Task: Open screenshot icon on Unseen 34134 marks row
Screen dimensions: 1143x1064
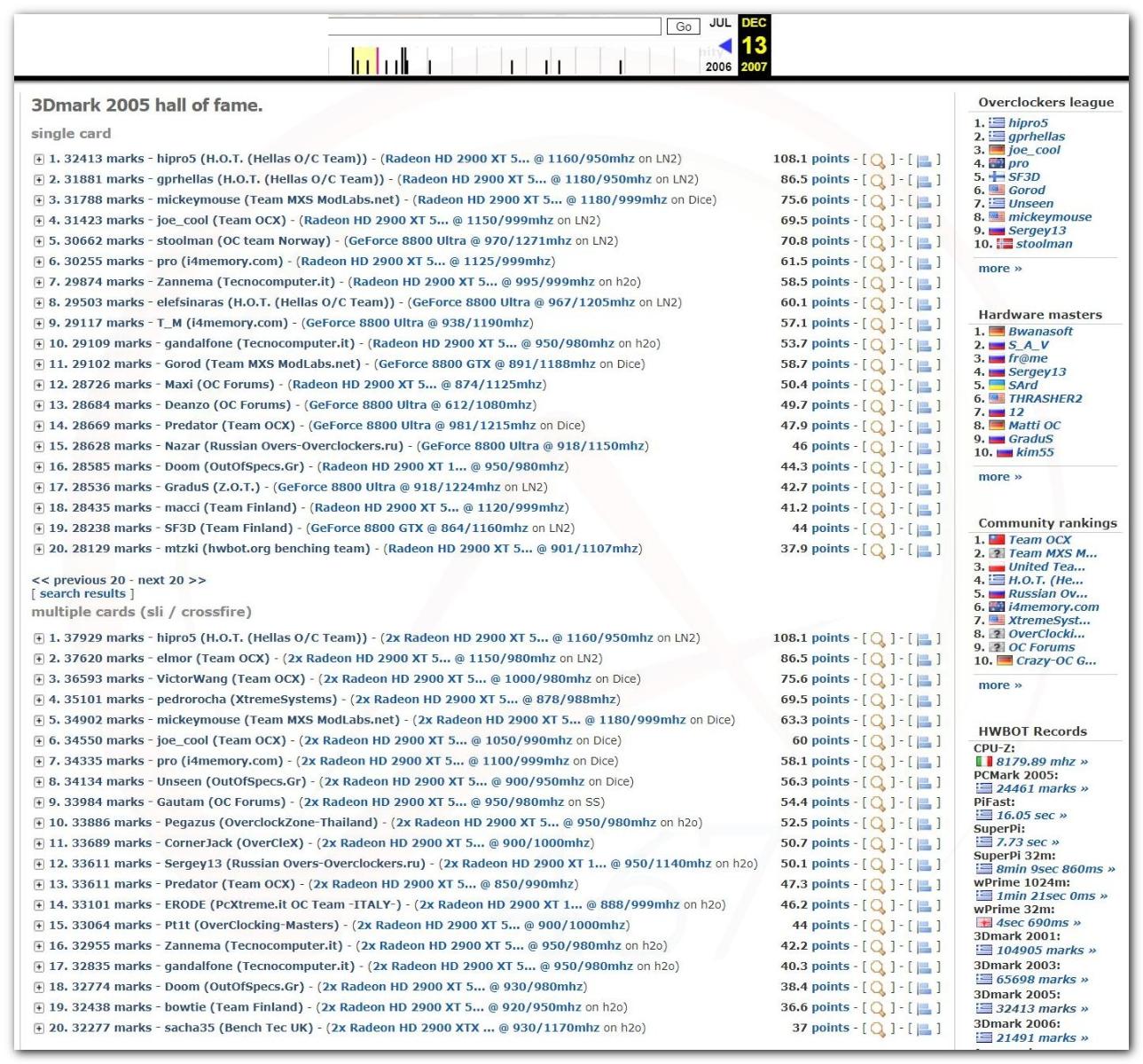Action: pos(924,783)
